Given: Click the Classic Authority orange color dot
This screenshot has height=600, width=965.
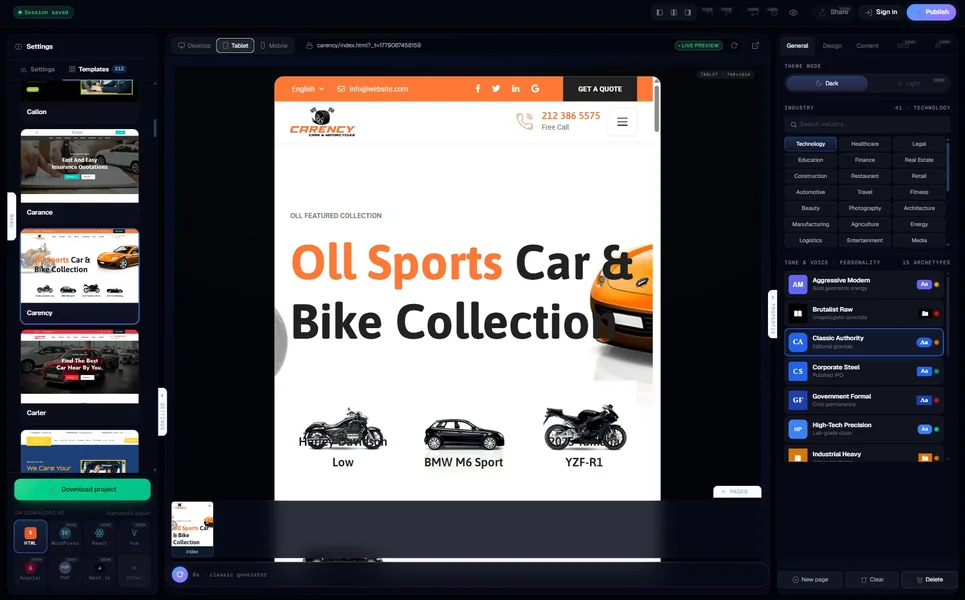Looking at the screenshot, I should [937, 342].
